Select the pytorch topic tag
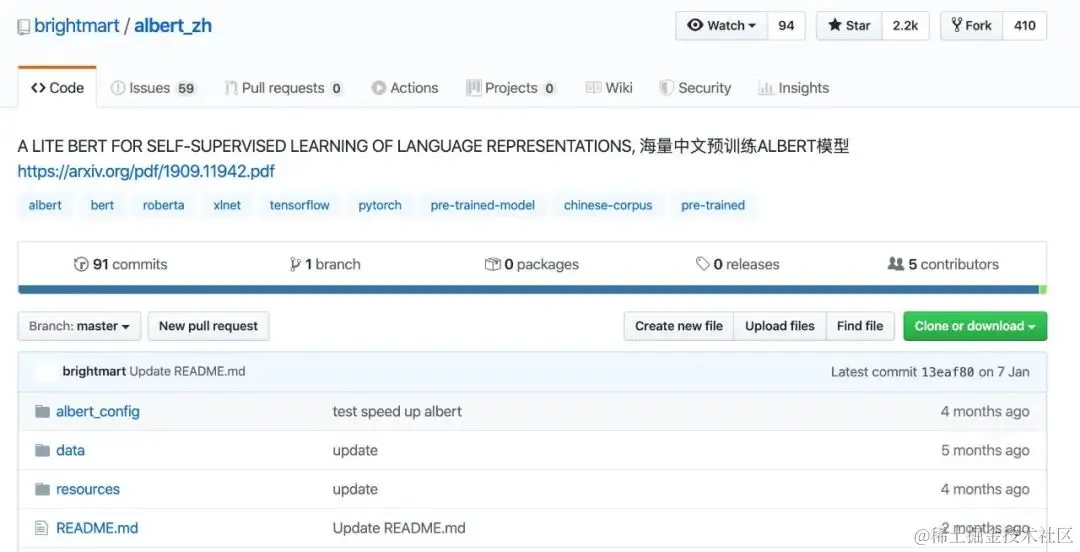The image size is (1080, 552). (380, 205)
